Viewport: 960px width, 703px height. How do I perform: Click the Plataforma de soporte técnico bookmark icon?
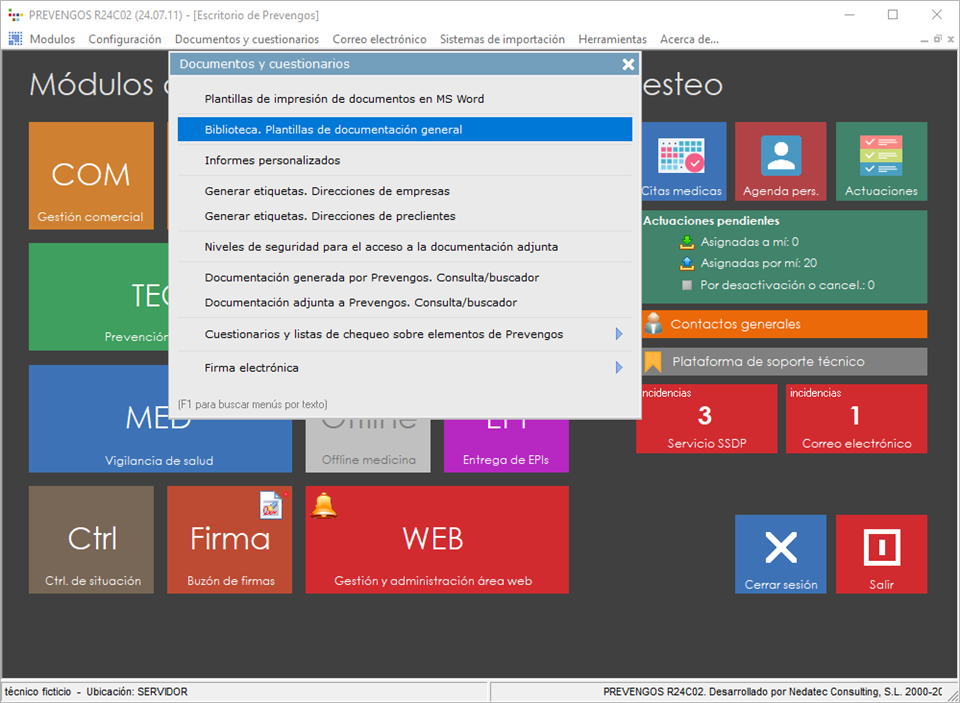pos(654,361)
